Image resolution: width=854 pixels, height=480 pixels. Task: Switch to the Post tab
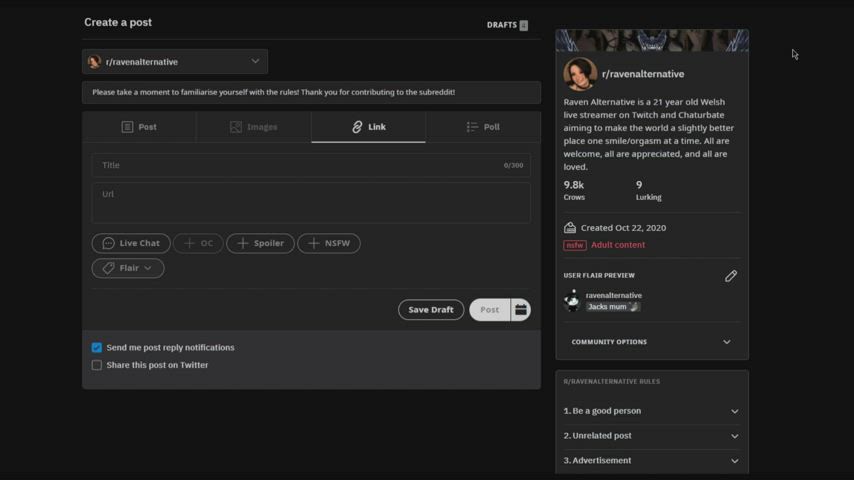[139, 127]
